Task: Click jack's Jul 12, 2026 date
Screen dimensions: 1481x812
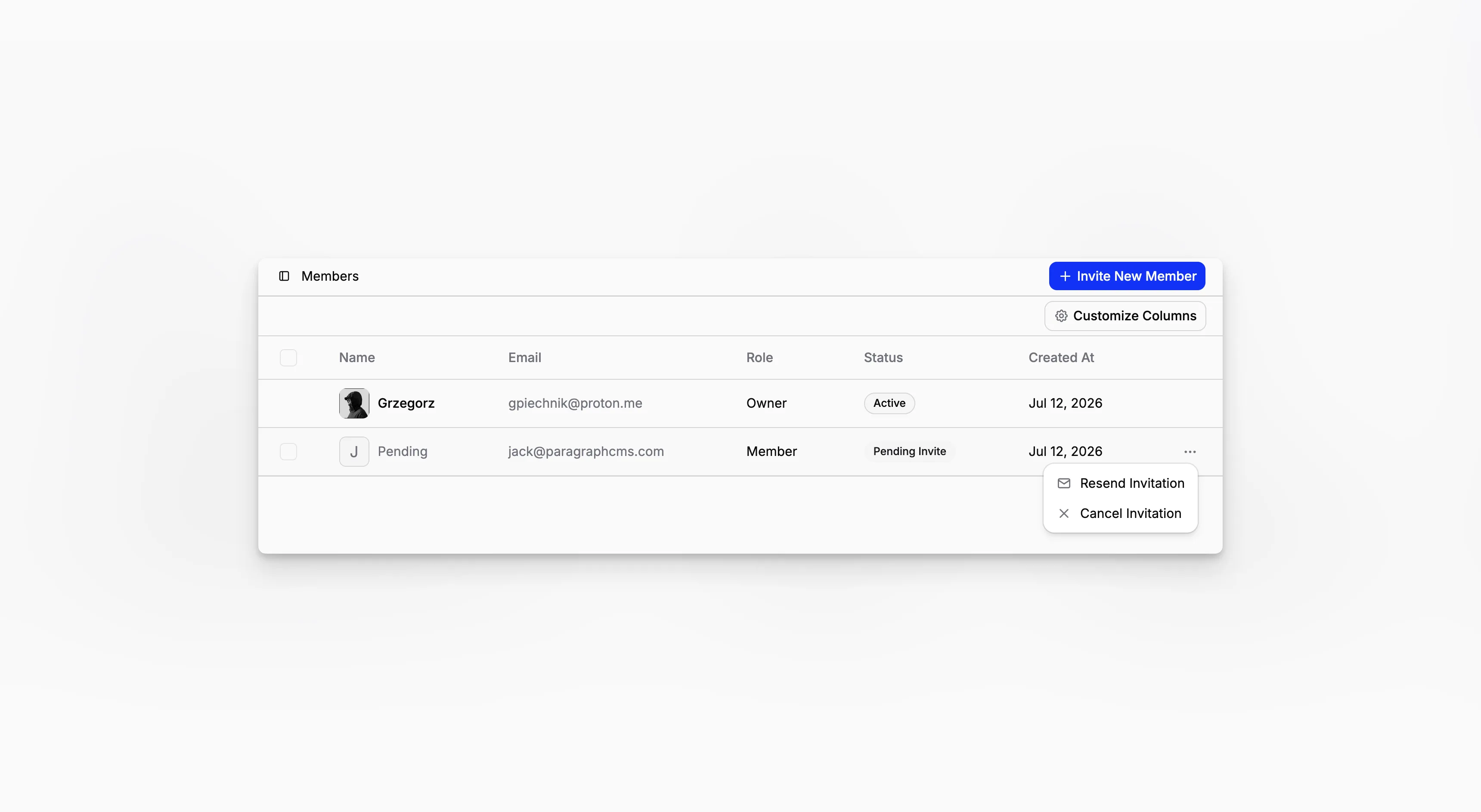Action: click(x=1065, y=452)
